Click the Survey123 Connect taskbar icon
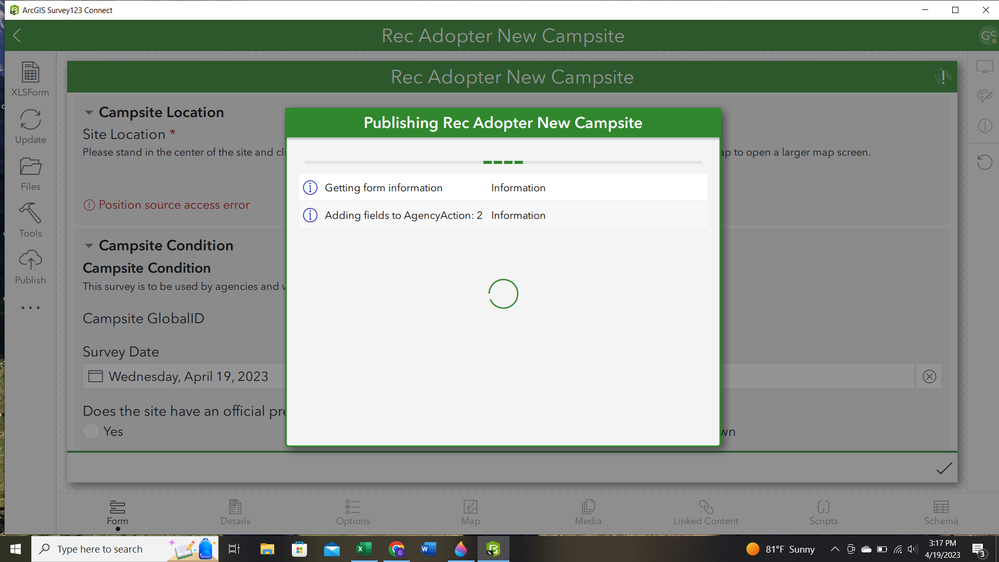The image size is (999, 562). 493,549
